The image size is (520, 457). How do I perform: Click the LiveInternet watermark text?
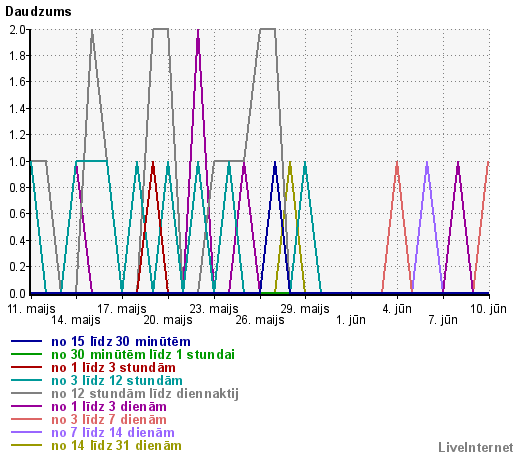coord(476,447)
